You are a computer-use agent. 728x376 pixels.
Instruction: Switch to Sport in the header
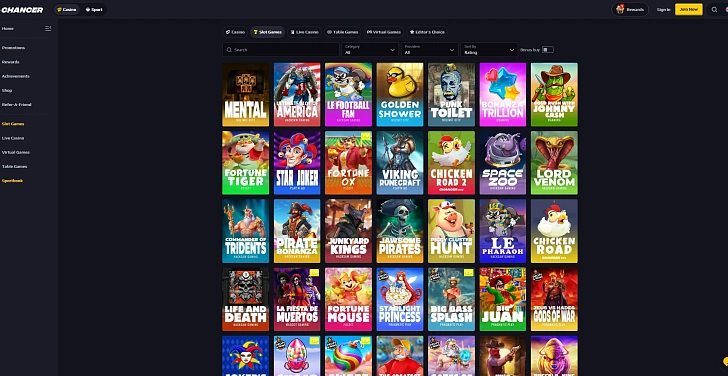point(94,10)
